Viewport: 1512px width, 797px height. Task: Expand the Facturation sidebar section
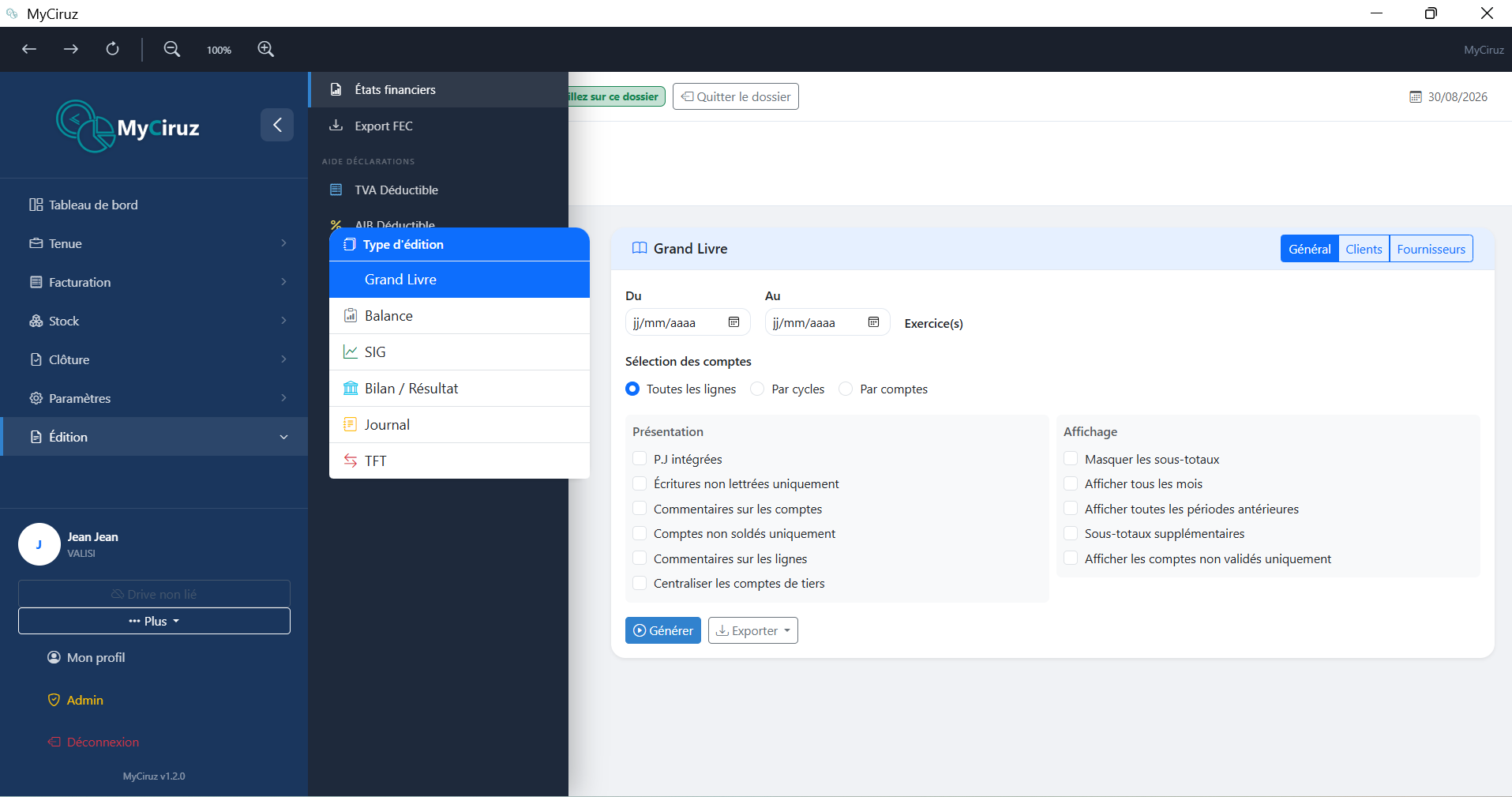(x=154, y=282)
